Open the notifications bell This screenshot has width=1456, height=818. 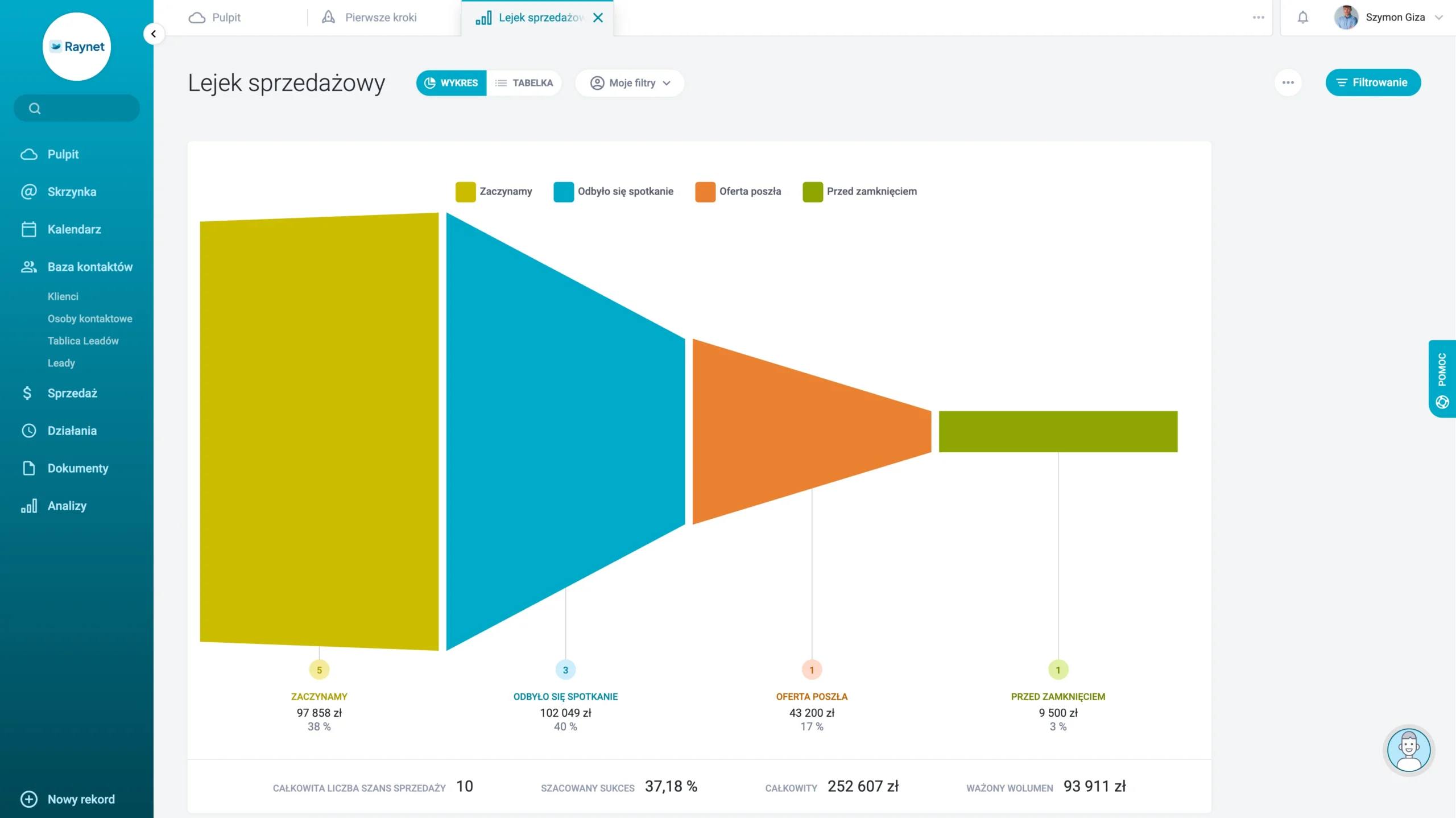1303,18
